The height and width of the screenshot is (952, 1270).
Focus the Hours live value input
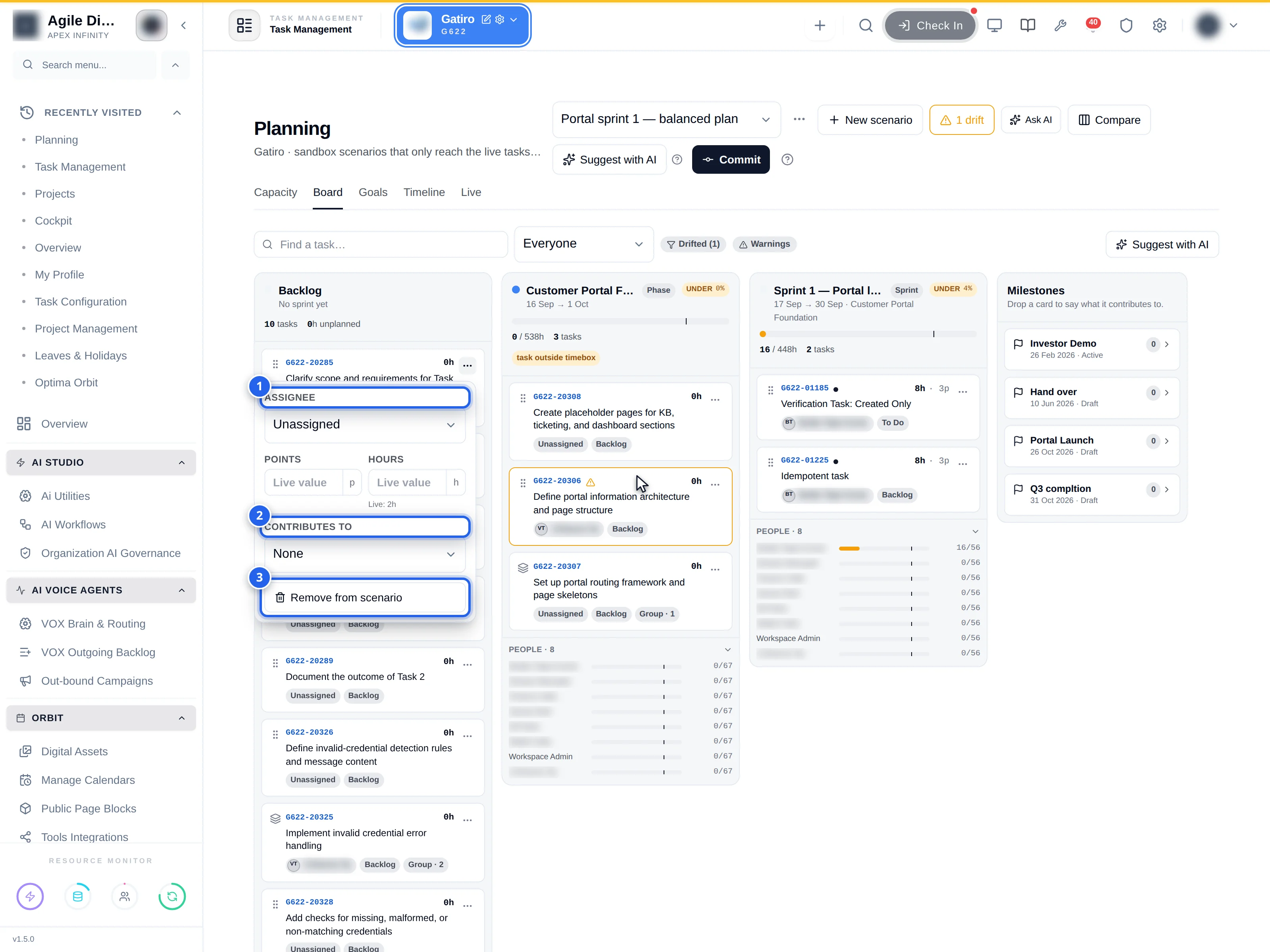click(407, 483)
